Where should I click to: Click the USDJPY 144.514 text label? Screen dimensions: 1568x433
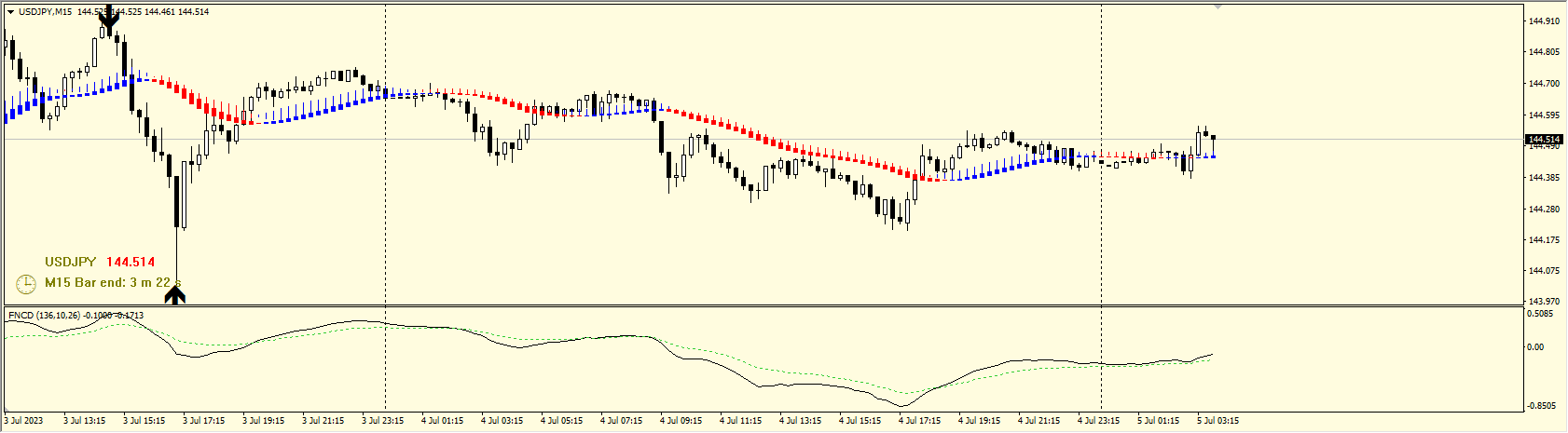(100, 263)
